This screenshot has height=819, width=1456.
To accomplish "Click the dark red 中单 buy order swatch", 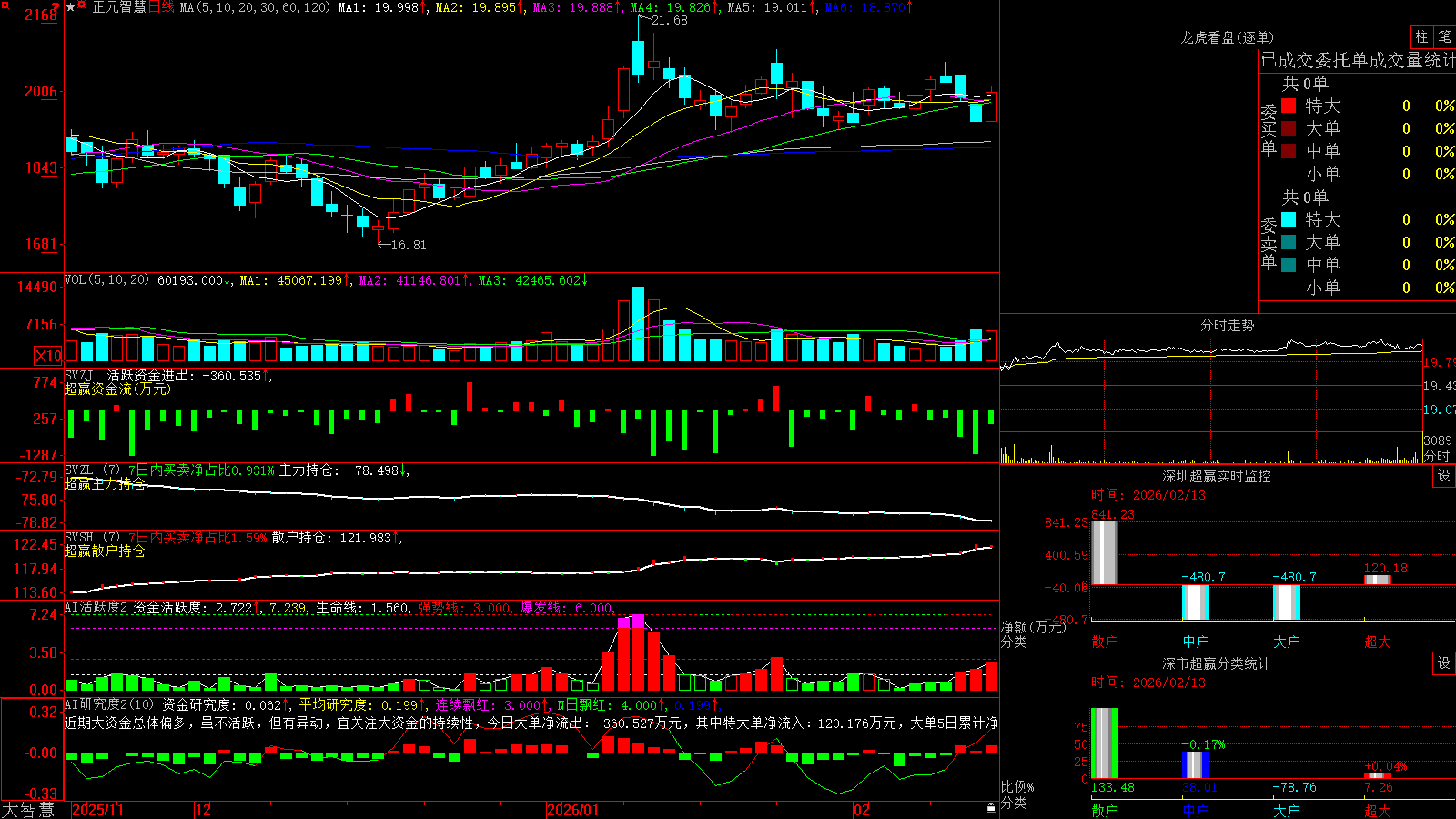I will (x=1289, y=151).
